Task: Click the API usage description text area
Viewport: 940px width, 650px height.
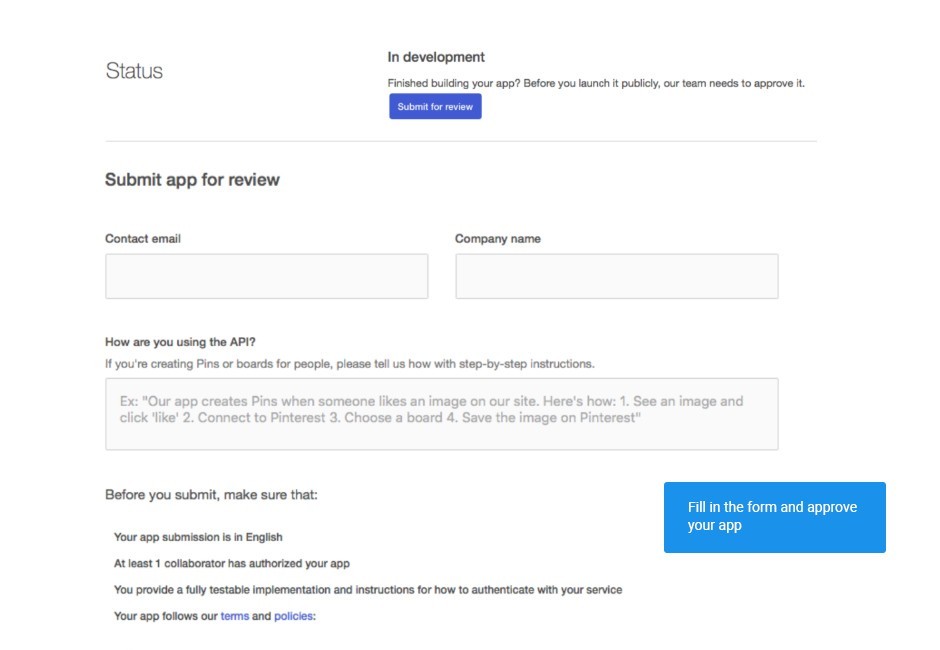Action: tap(442, 414)
